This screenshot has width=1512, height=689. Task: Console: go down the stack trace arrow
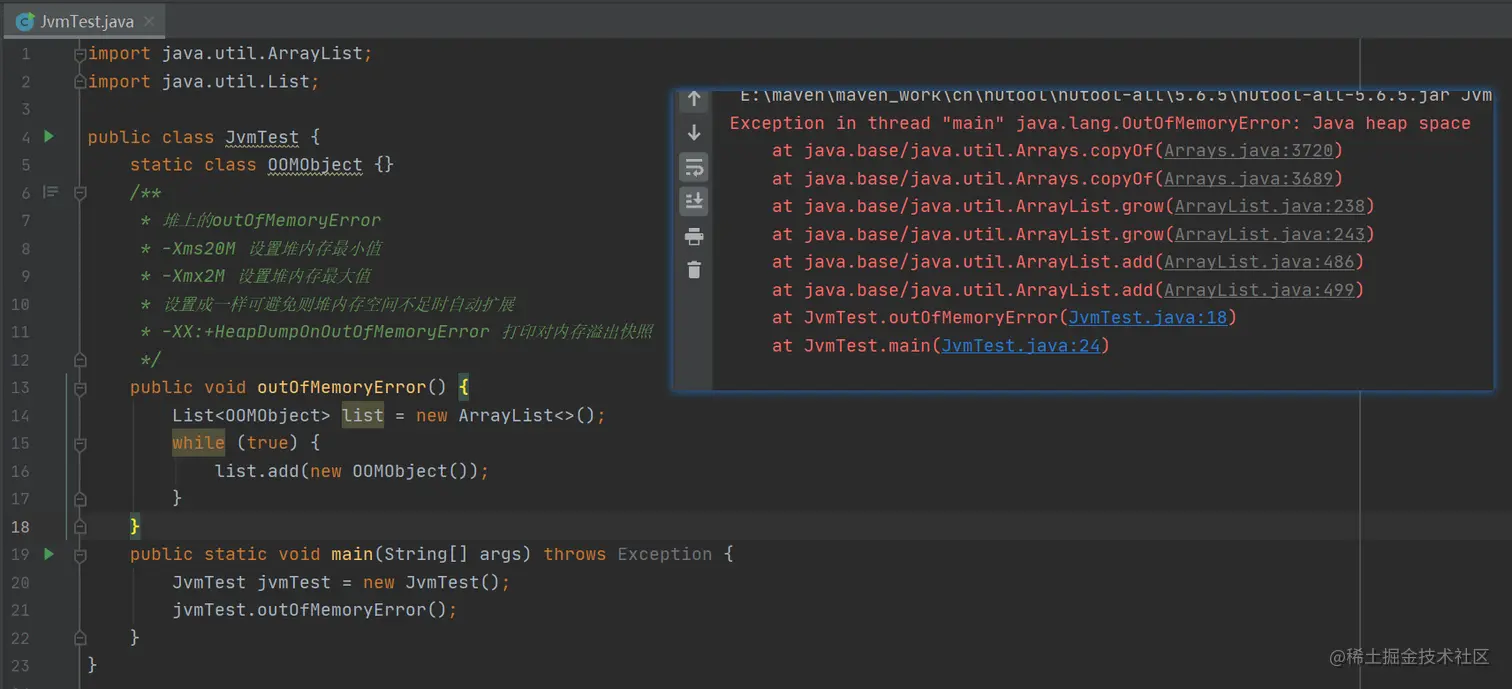click(x=694, y=133)
